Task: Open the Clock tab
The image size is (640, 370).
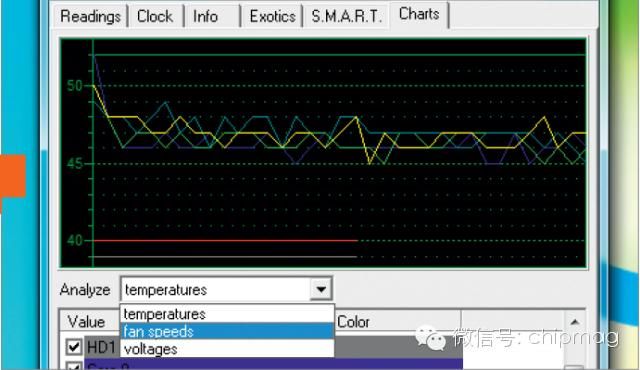Action: (x=155, y=17)
